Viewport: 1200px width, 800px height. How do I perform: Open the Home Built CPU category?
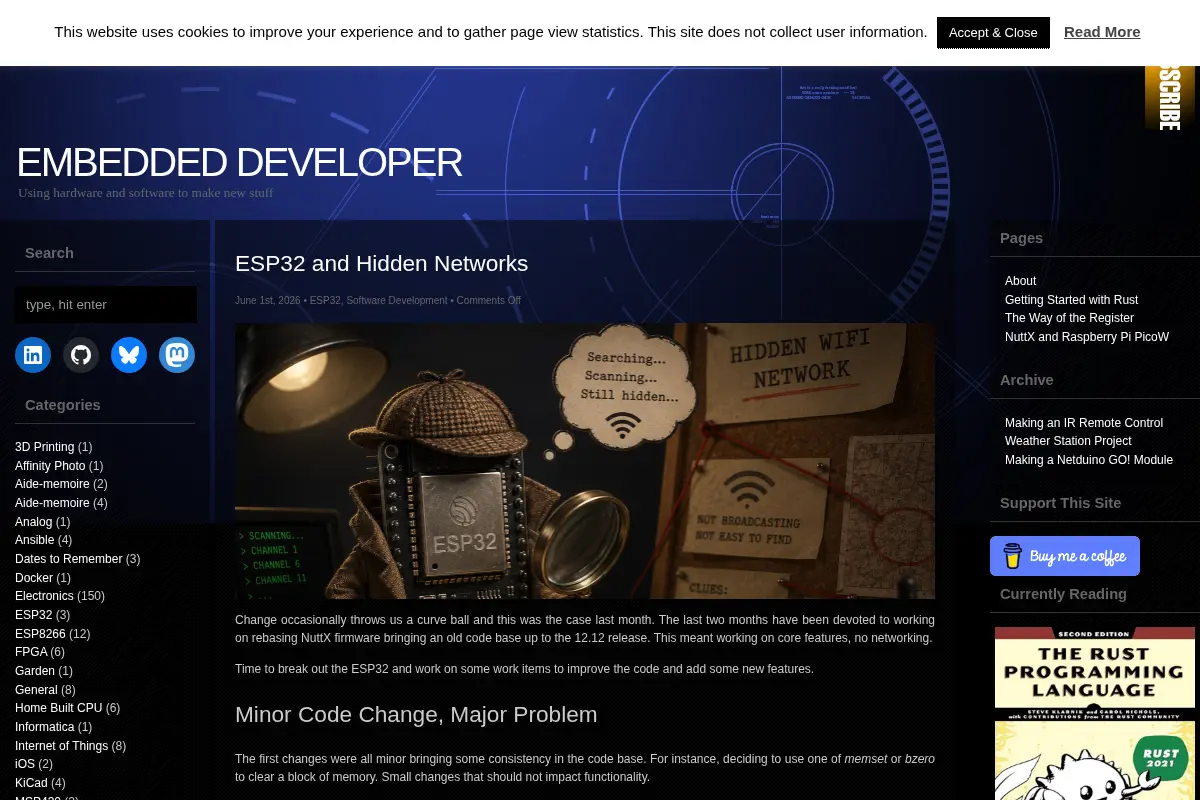(x=59, y=708)
